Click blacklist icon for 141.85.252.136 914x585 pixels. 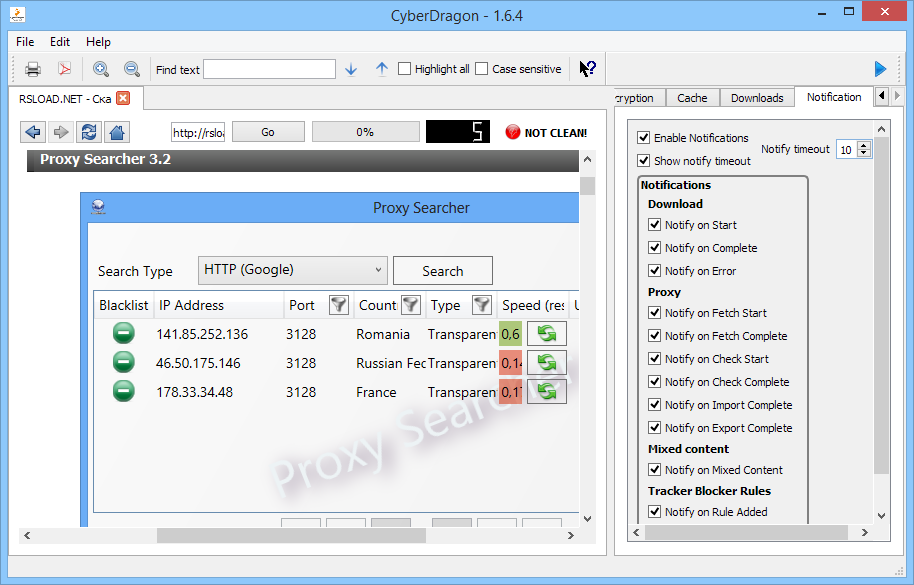[124, 333]
